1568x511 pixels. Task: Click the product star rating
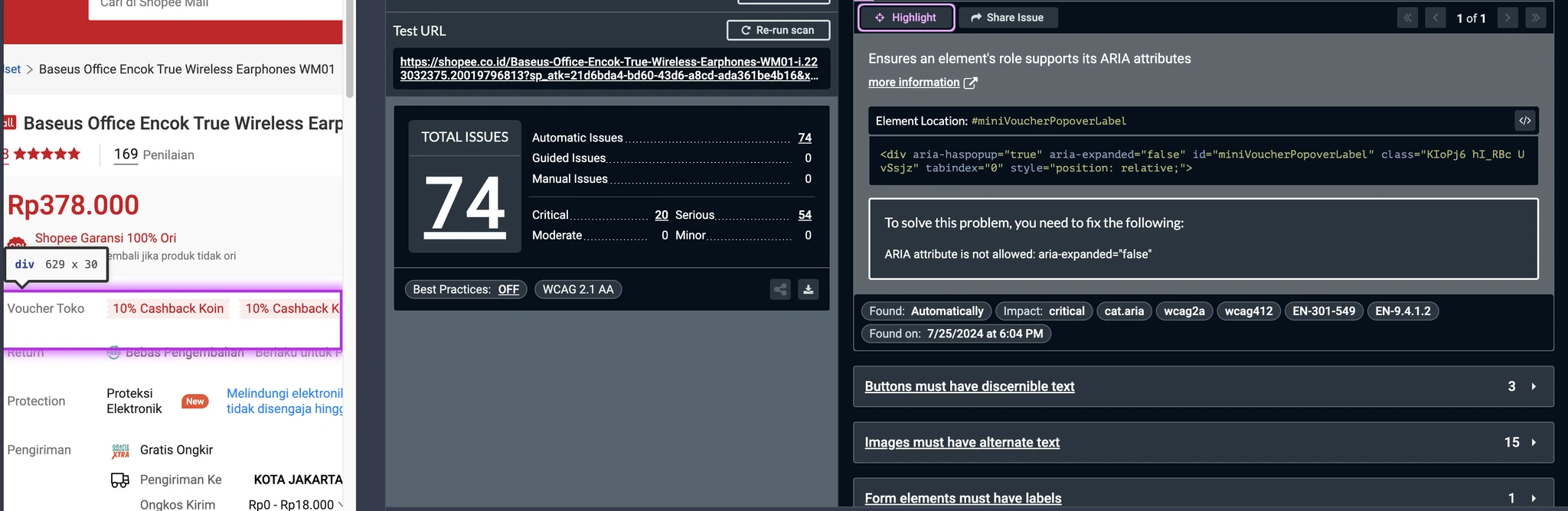pyautogui.click(x=47, y=154)
